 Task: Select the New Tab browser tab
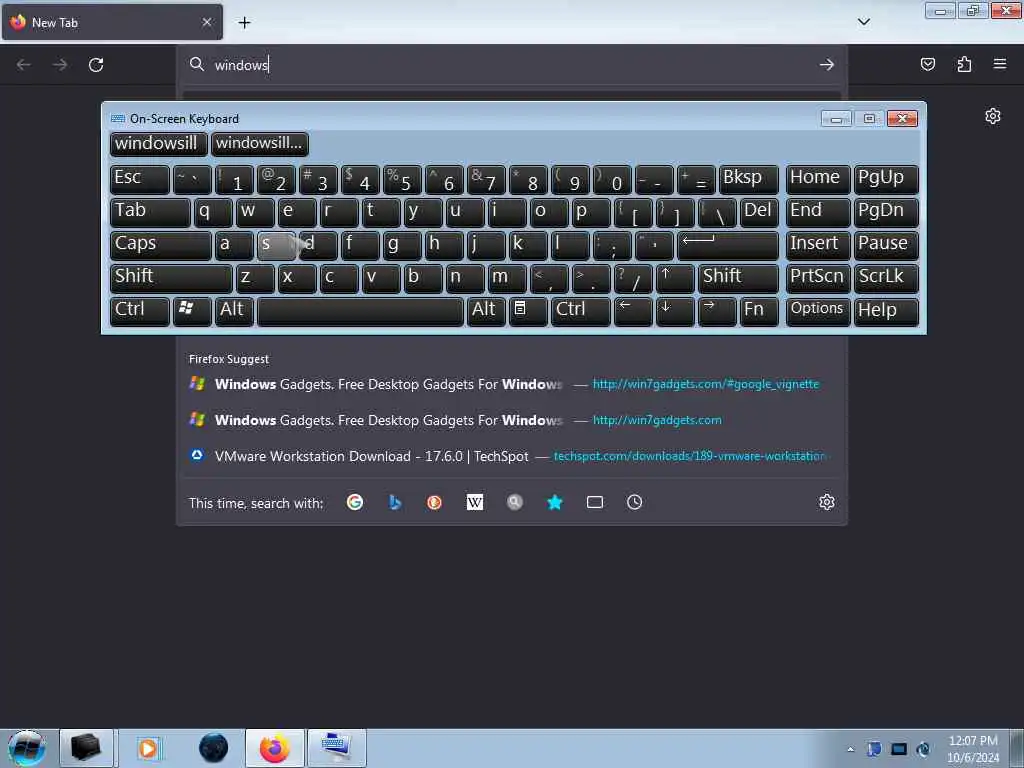click(112, 22)
